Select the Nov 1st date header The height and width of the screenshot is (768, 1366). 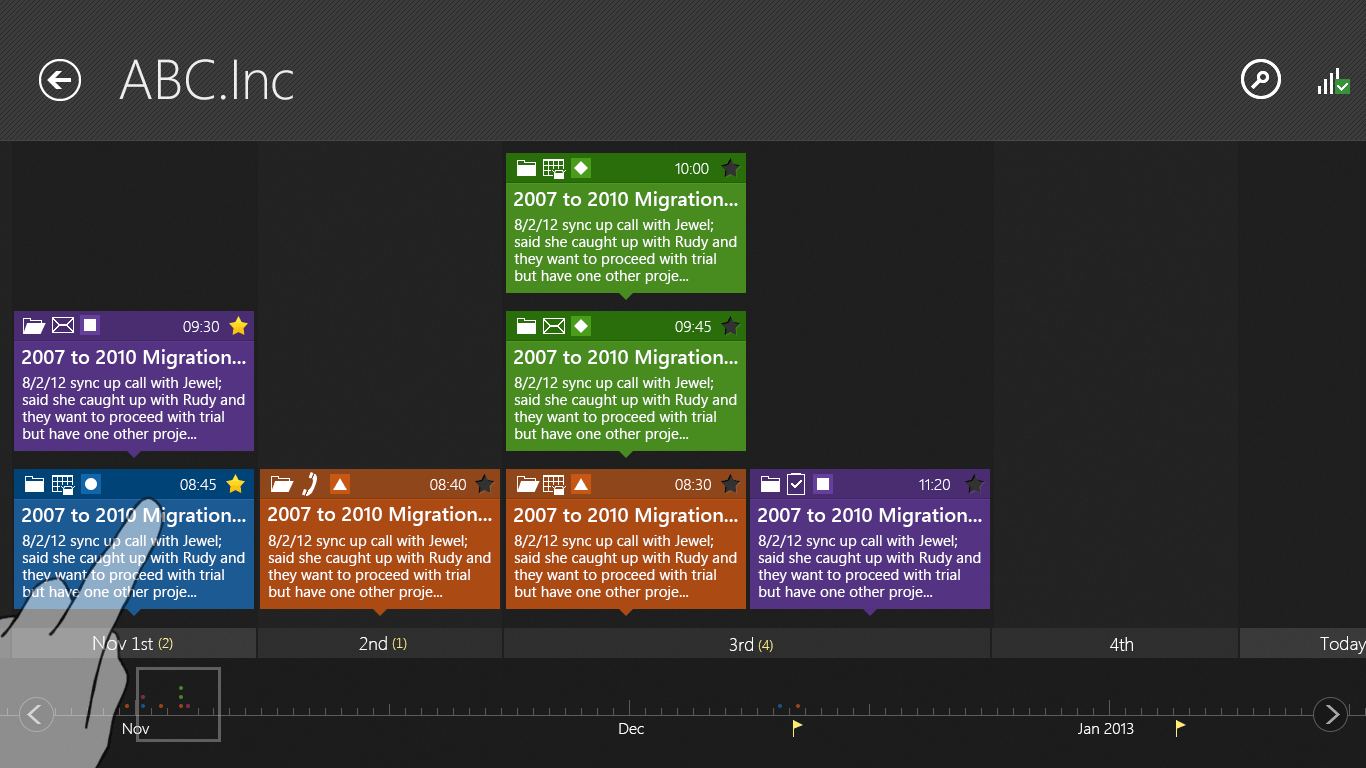tap(132, 644)
